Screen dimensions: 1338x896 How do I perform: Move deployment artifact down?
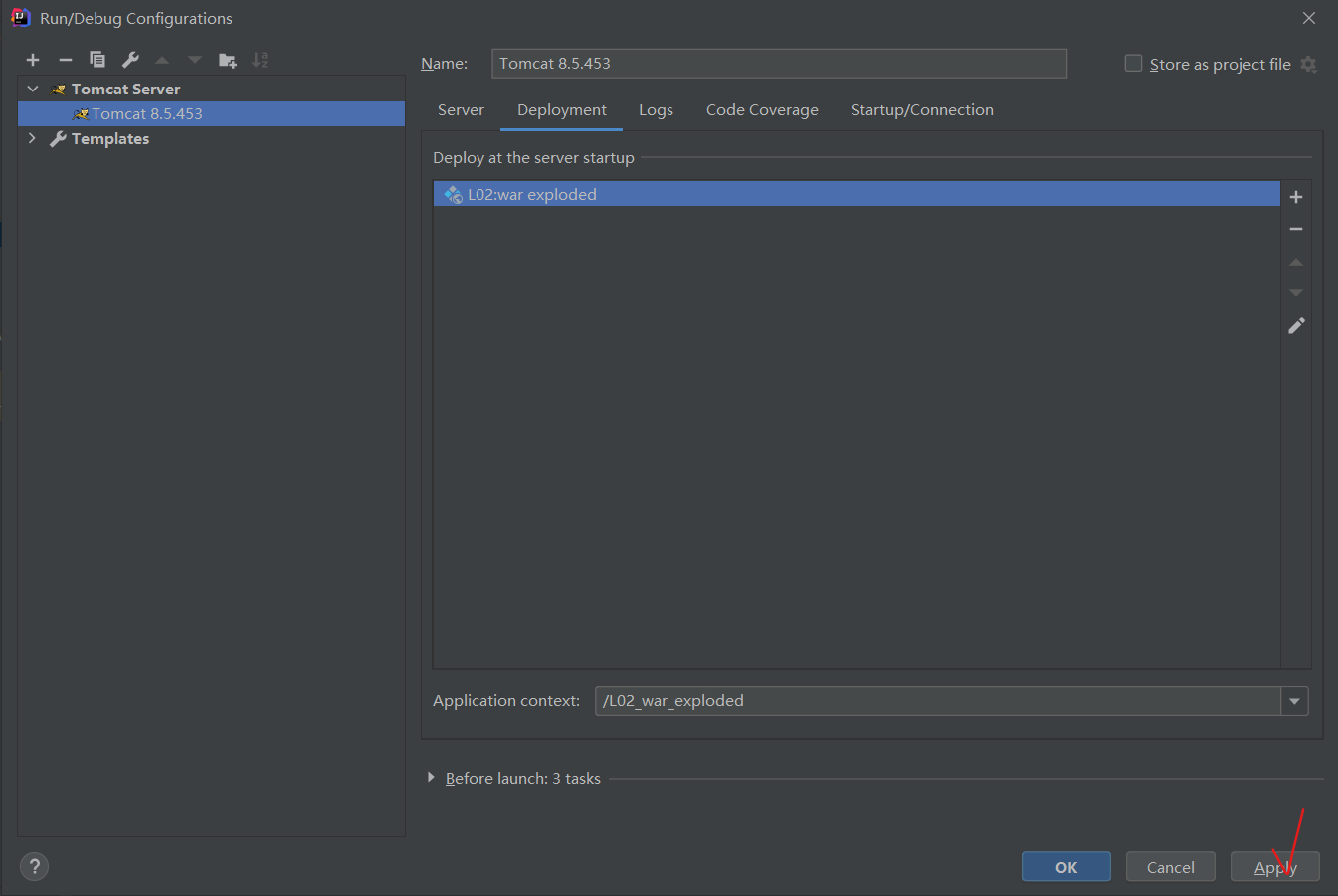click(1296, 293)
